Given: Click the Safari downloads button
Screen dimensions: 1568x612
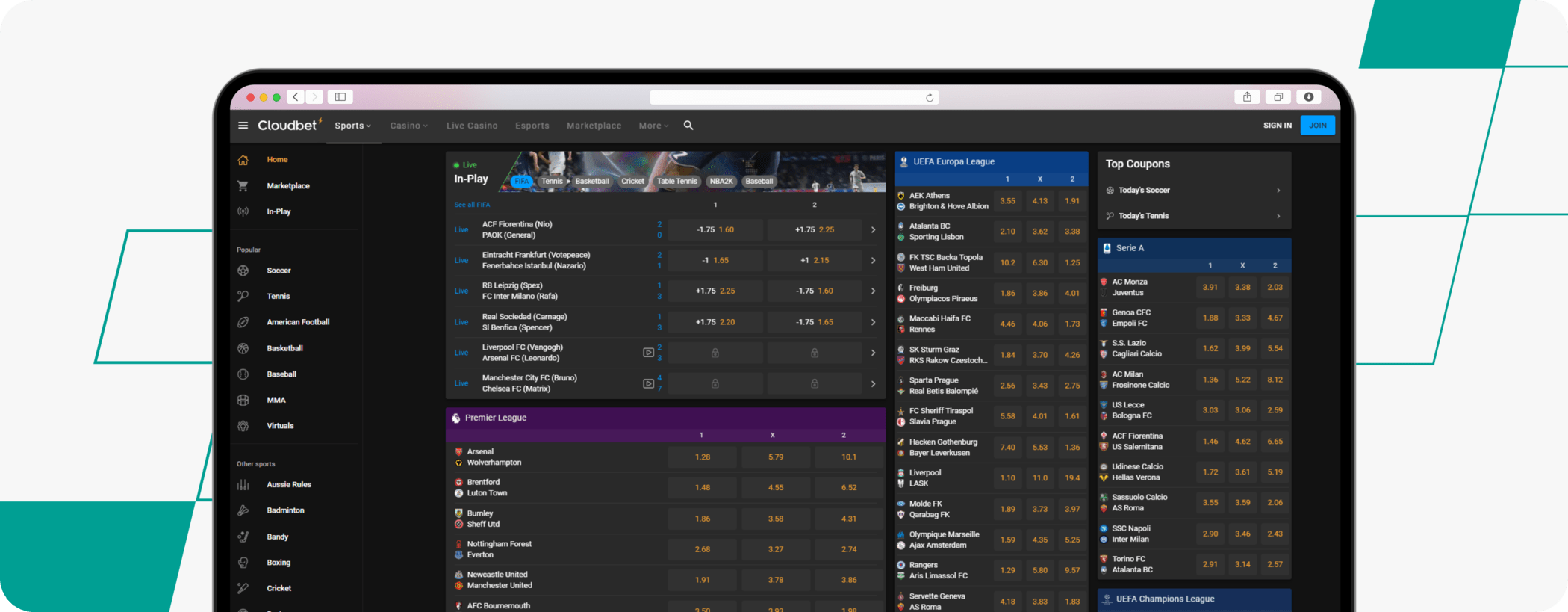Looking at the screenshot, I should tap(1309, 97).
